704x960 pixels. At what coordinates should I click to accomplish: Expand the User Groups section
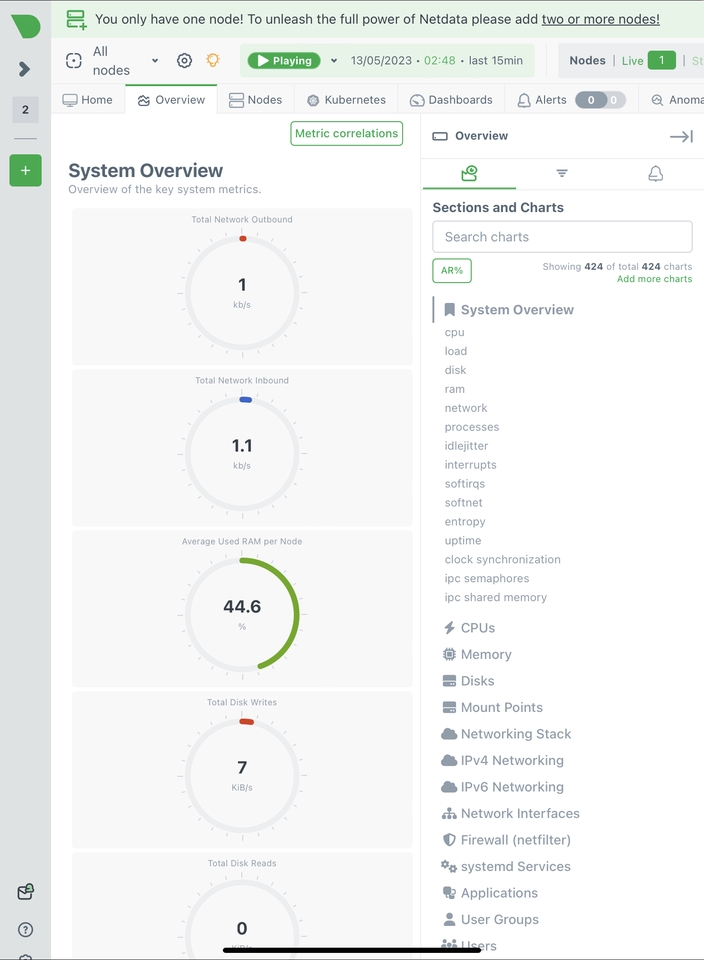[x=490, y=920]
